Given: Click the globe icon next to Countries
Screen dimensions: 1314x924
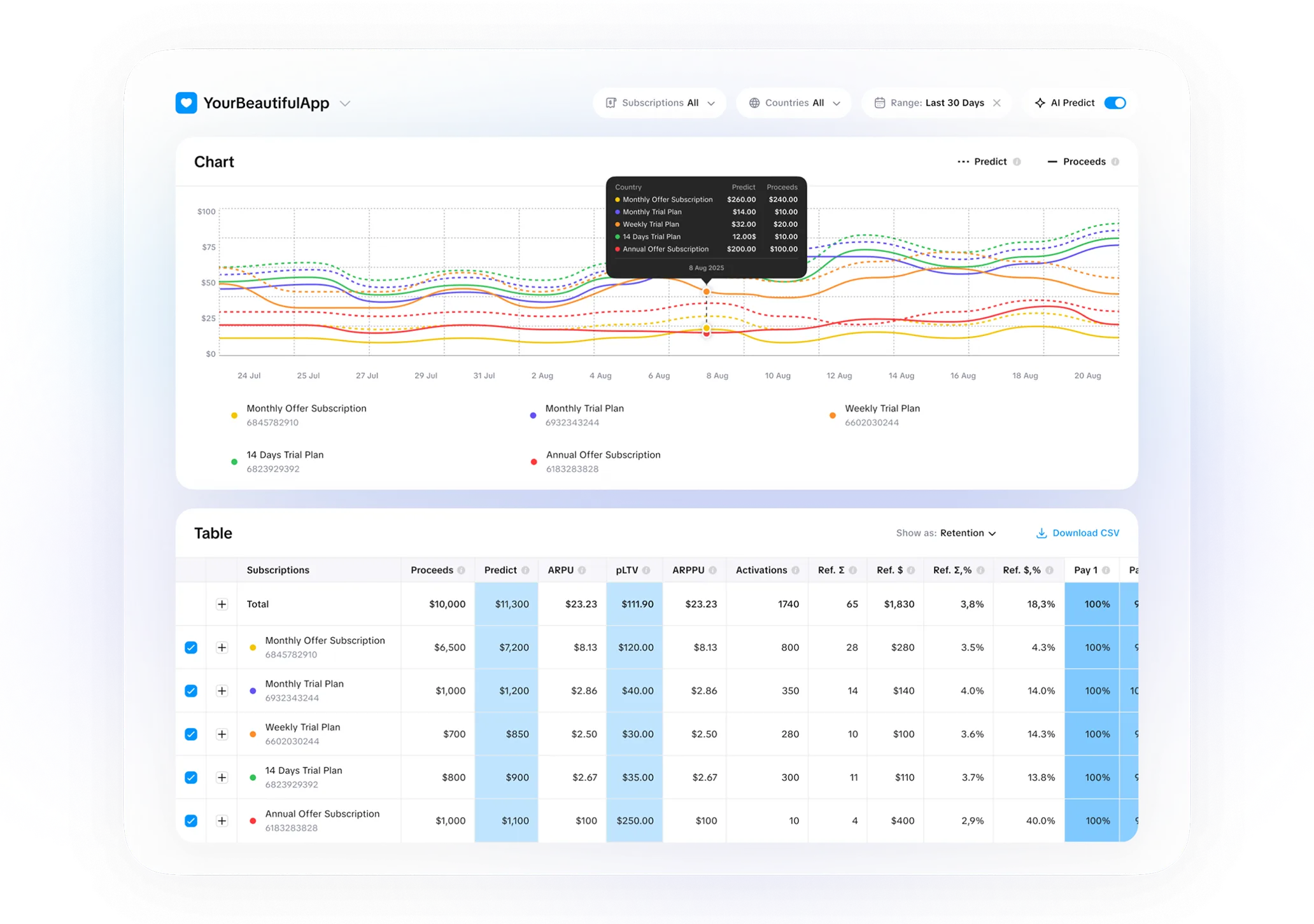Looking at the screenshot, I should pyautogui.click(x=755, y=102).
